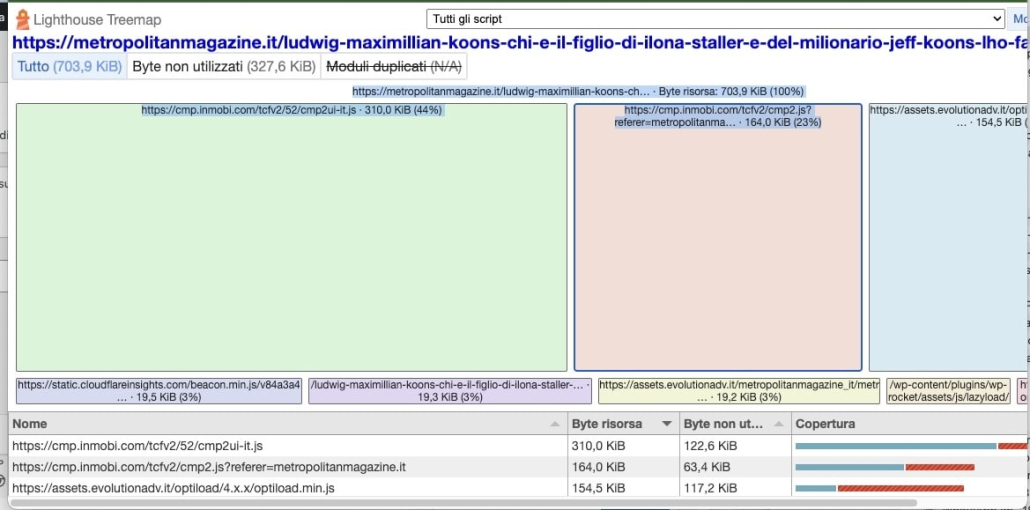
Task: Select the purple ludwig-maximillian-koons 19,3 KiB treemap node
Action: click(450, 390)
